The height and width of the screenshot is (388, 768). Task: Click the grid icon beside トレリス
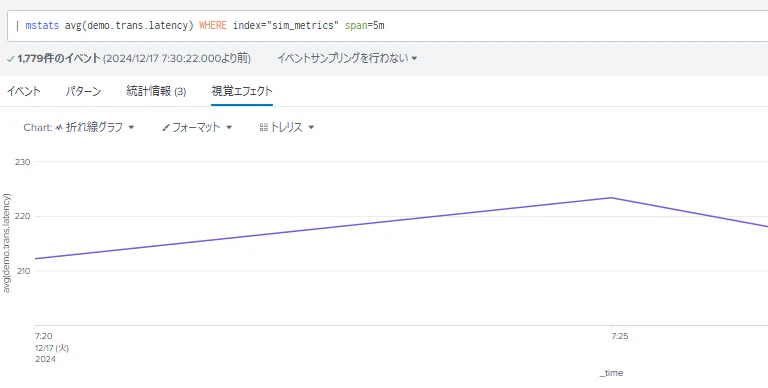(x=263, y=127)
